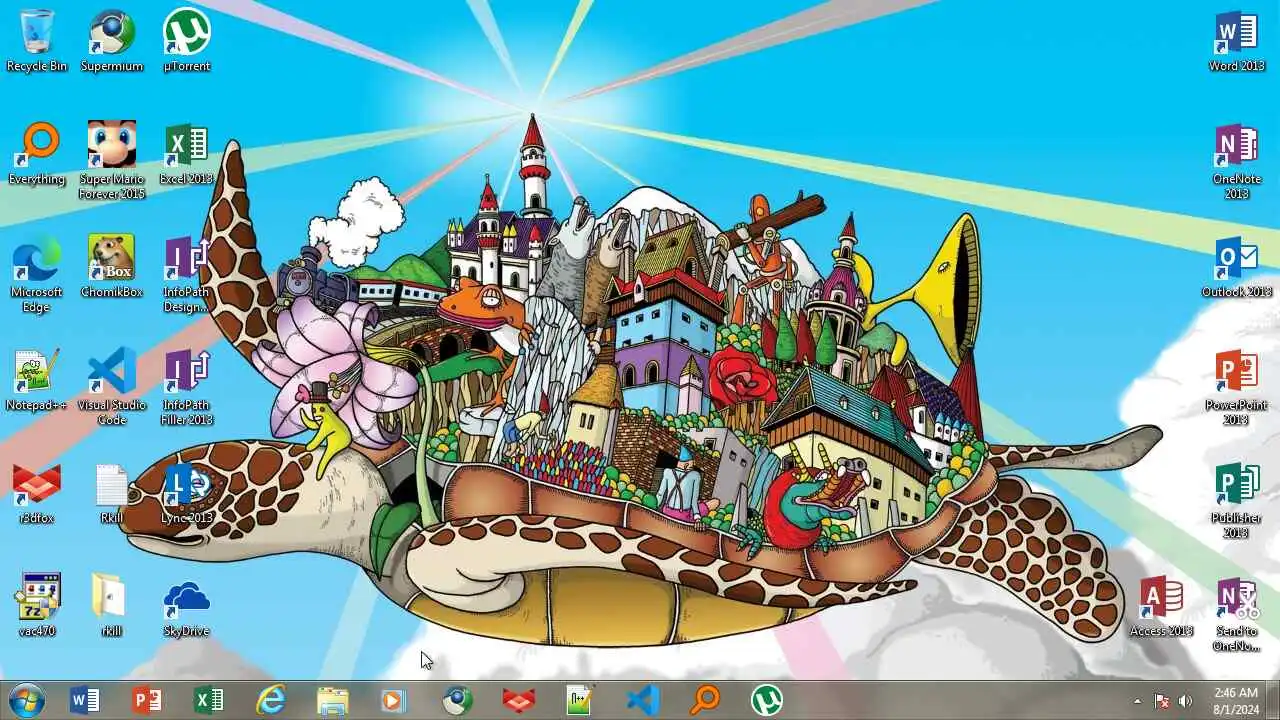Launch Word from the taskbar

pos(85,700)
